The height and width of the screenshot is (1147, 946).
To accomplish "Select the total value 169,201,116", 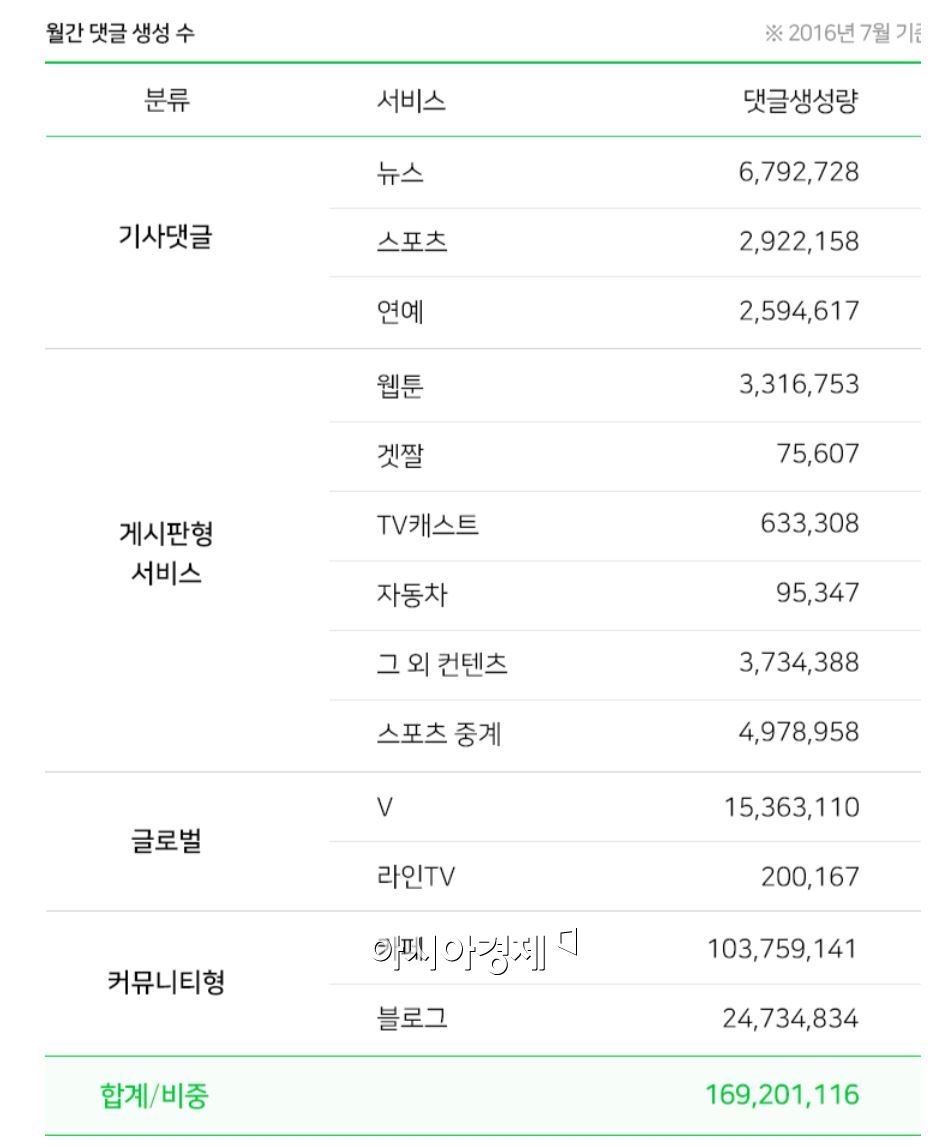I will click(x=782, y=1095).
